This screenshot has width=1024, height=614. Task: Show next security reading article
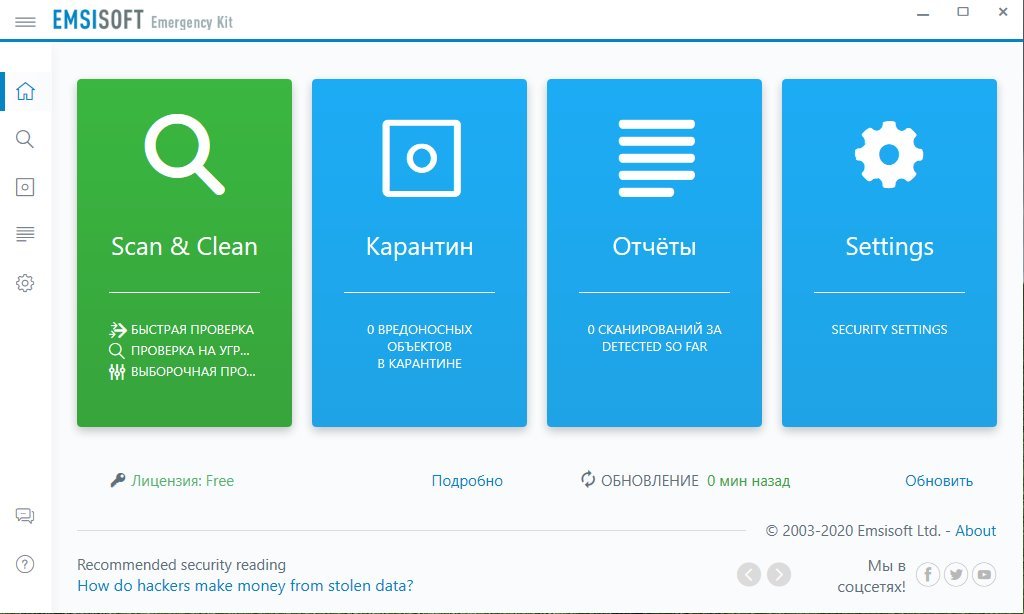(779, 574)
